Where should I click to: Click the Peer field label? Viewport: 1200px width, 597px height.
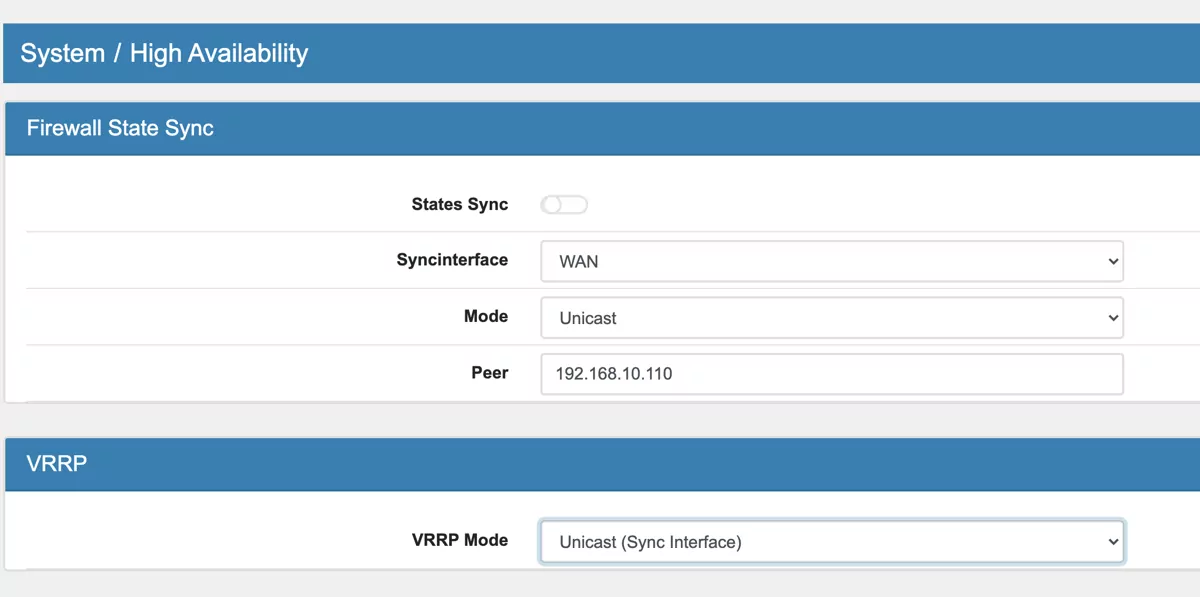point(489,372)
